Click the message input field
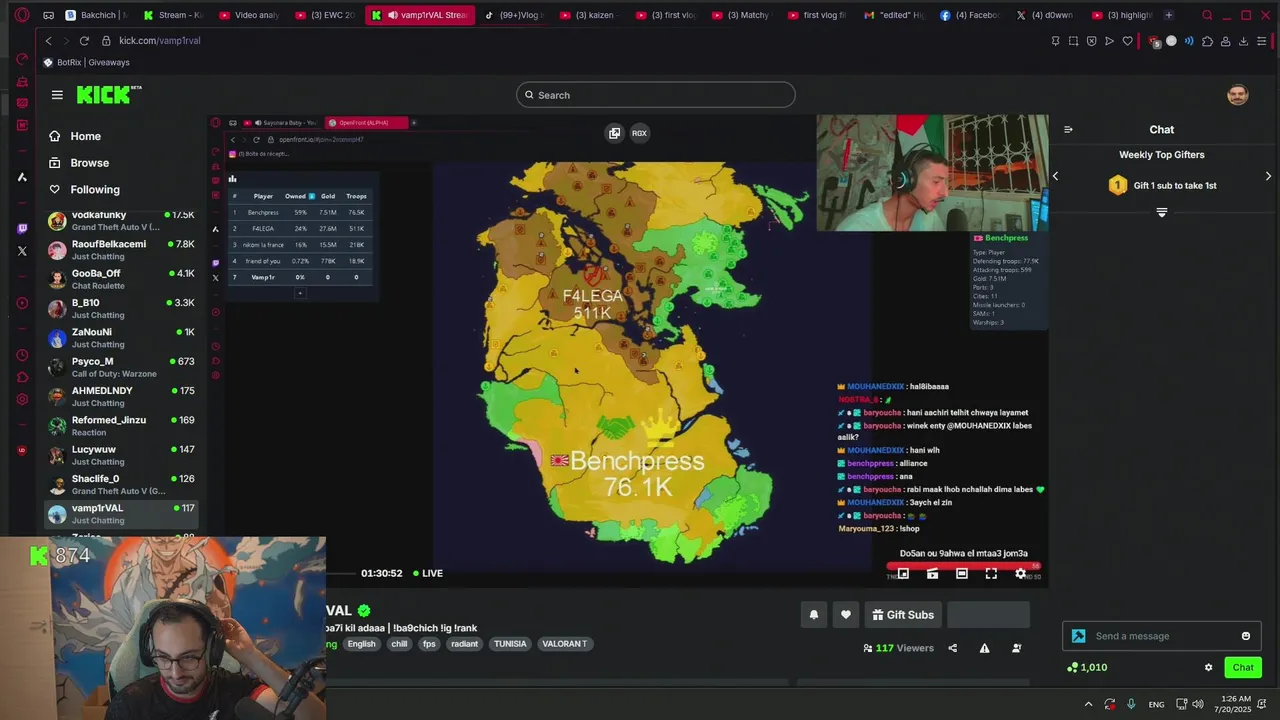 coord(1164,636)
